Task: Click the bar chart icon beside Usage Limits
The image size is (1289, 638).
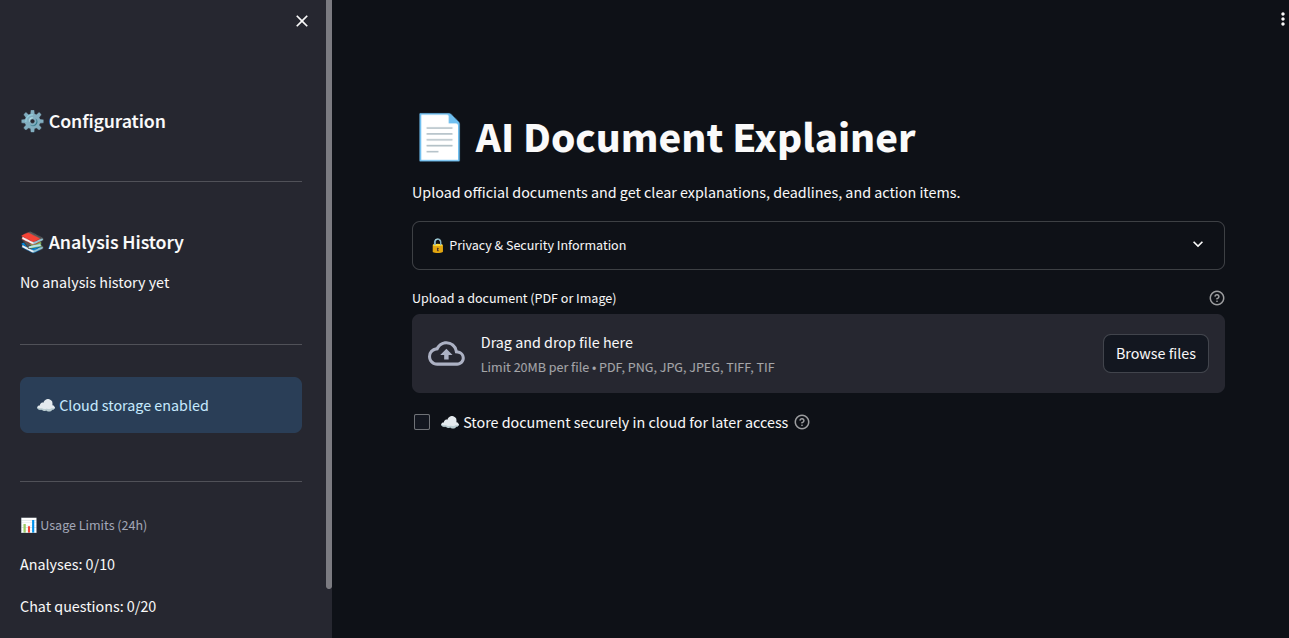Action: 28,525
